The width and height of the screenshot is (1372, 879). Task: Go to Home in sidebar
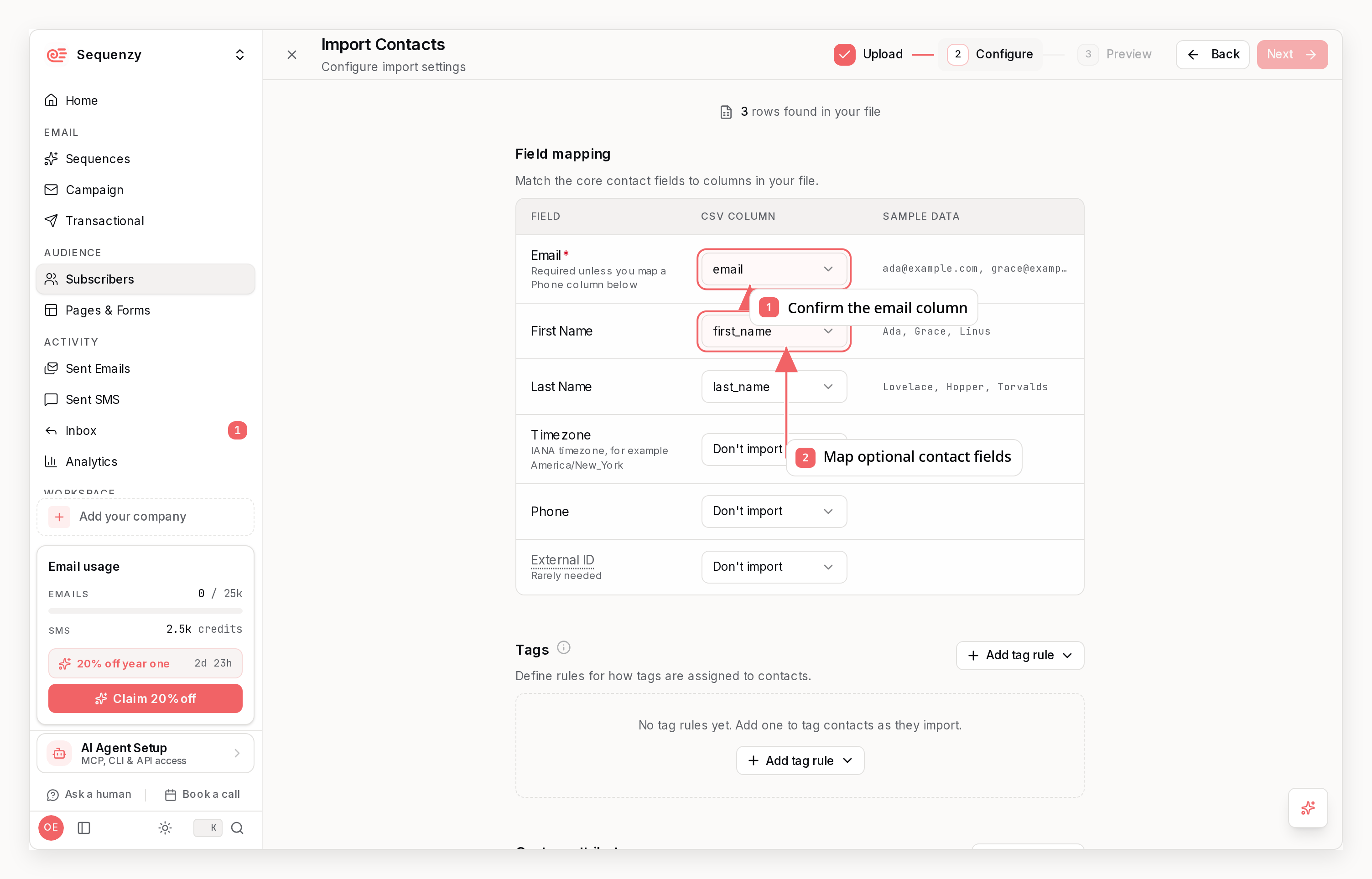click(145, 100)
